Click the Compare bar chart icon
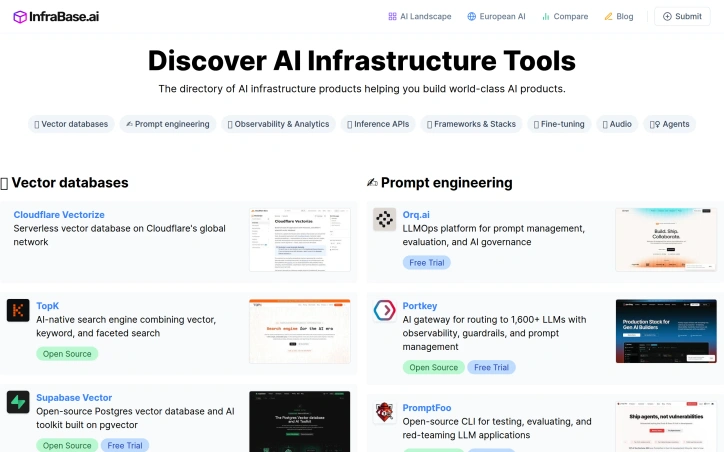The image size is (724, 452). coord(546,17)
